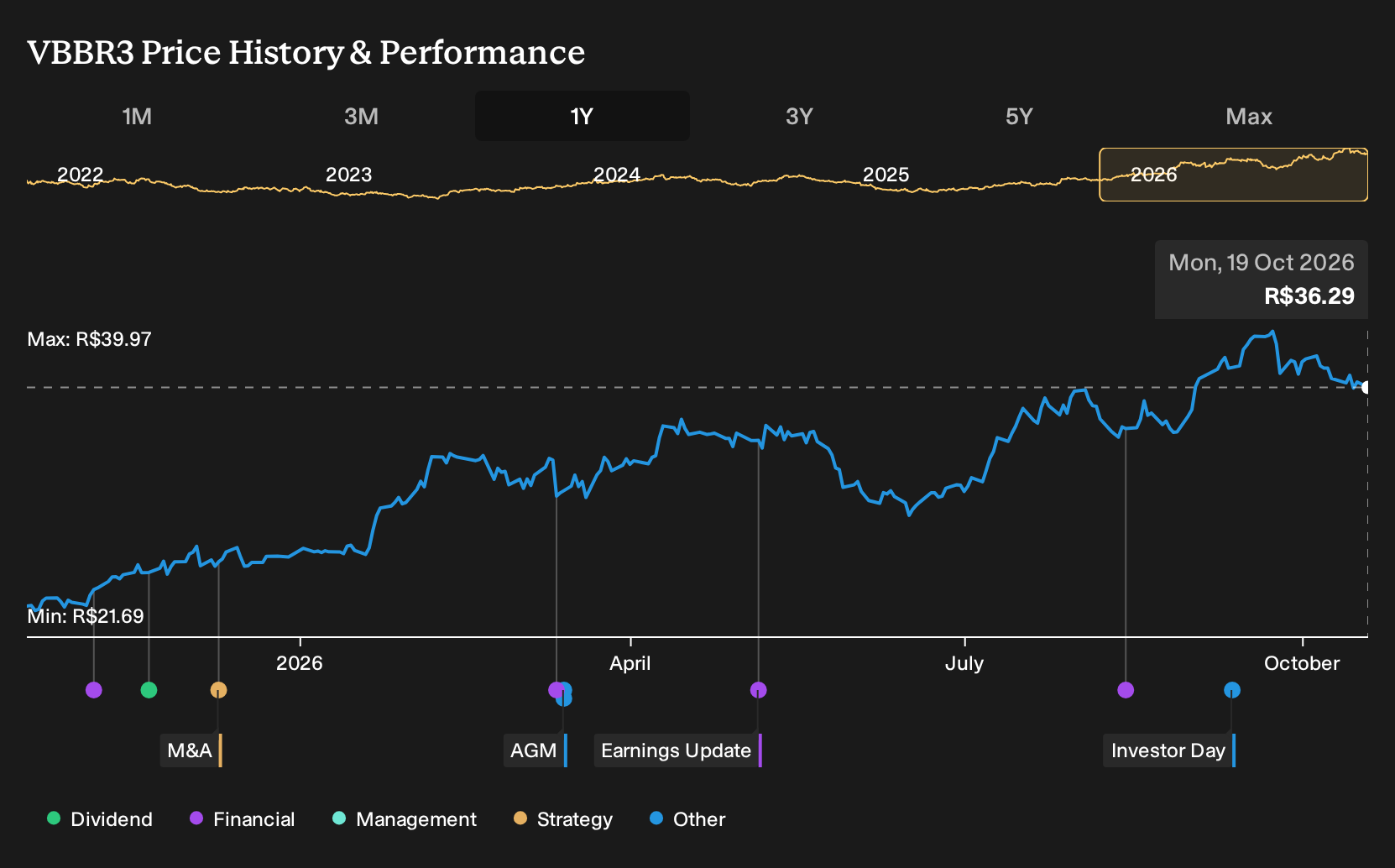Click the M&A event label

pyautogui.click(x=191, y=750)
